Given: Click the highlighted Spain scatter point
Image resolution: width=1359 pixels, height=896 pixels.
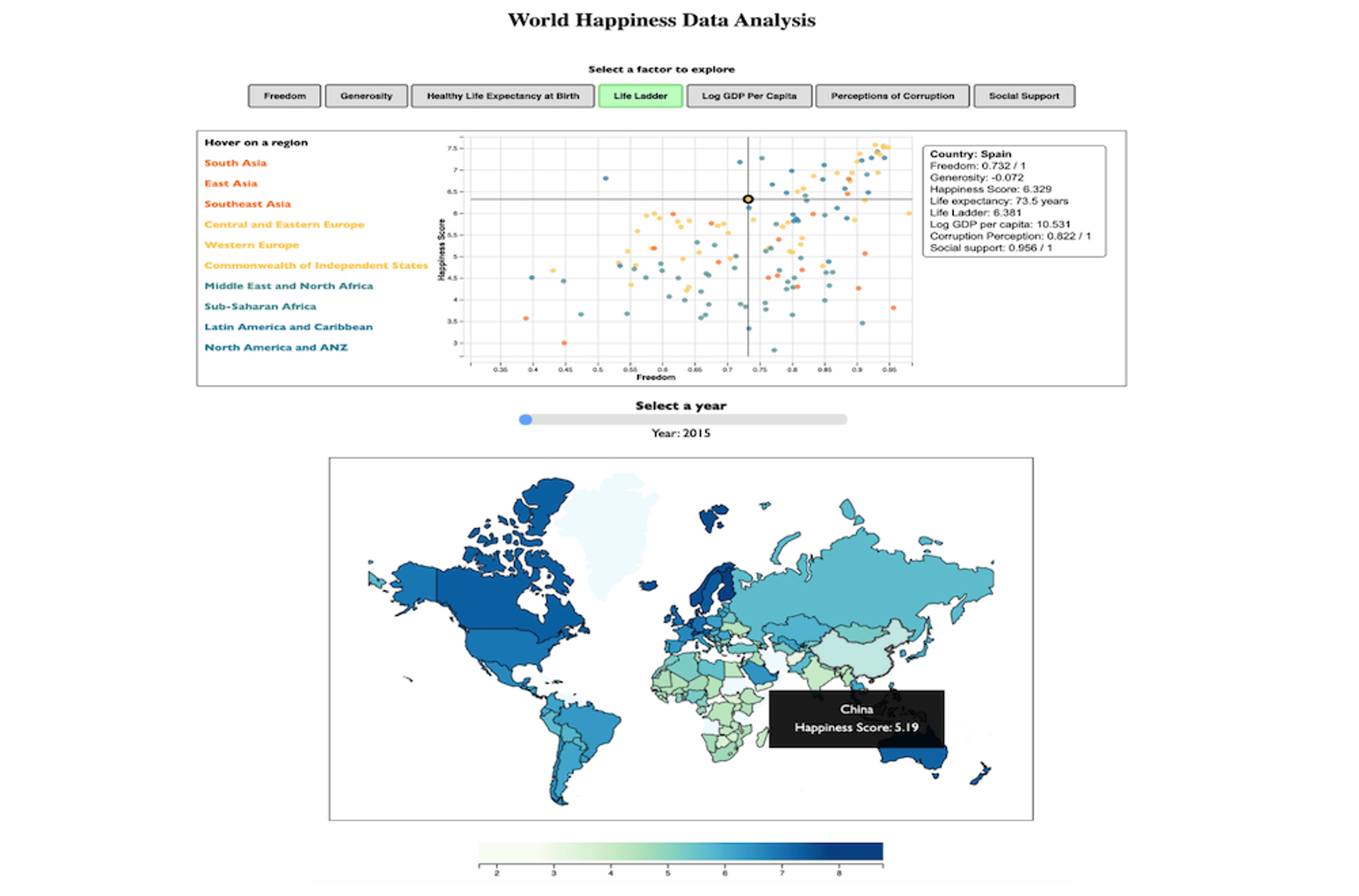Looking at the screenshot, I should click(748, 200).
